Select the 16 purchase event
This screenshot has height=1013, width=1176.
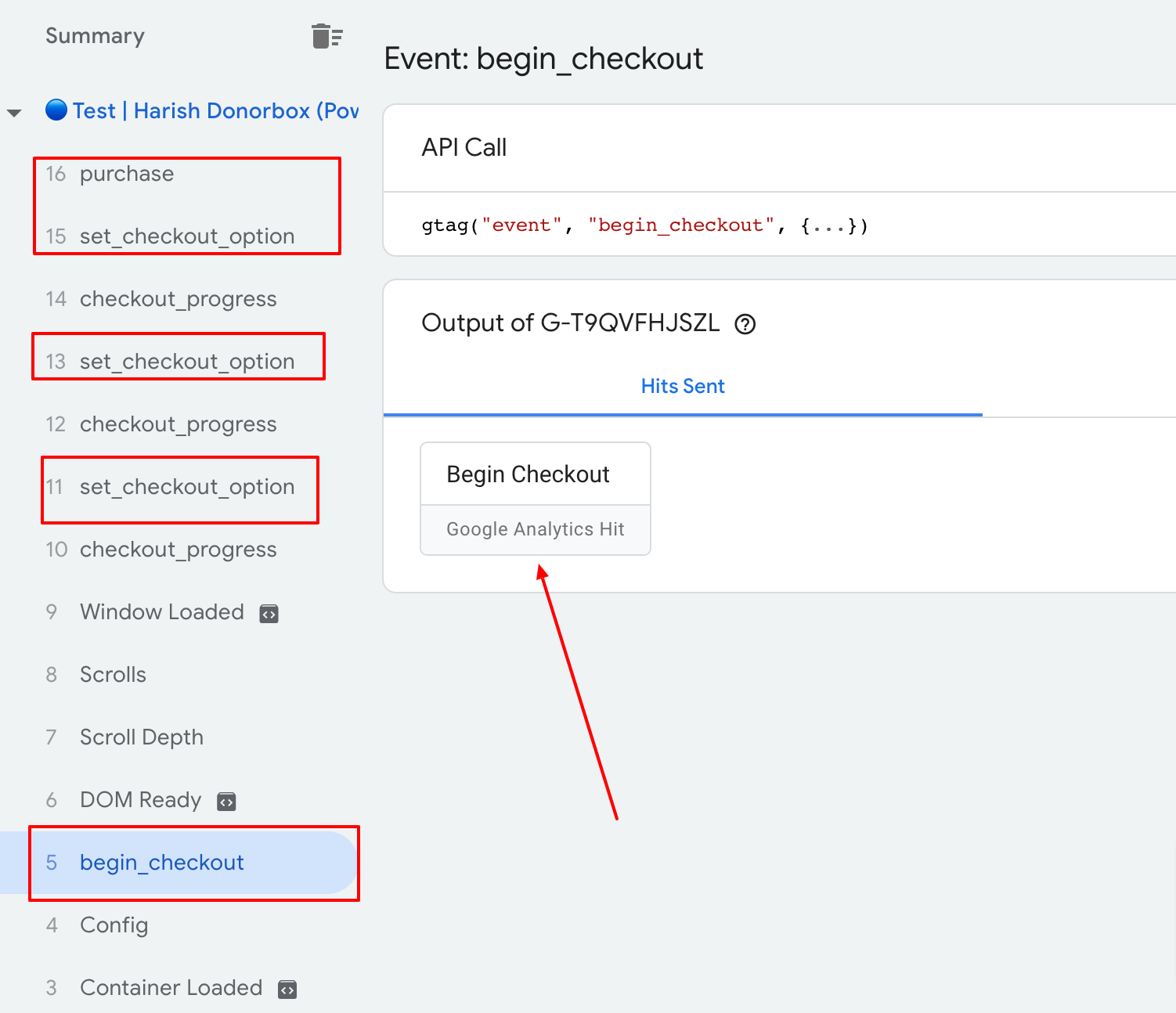pyautogui.click(x=126, y=174)
